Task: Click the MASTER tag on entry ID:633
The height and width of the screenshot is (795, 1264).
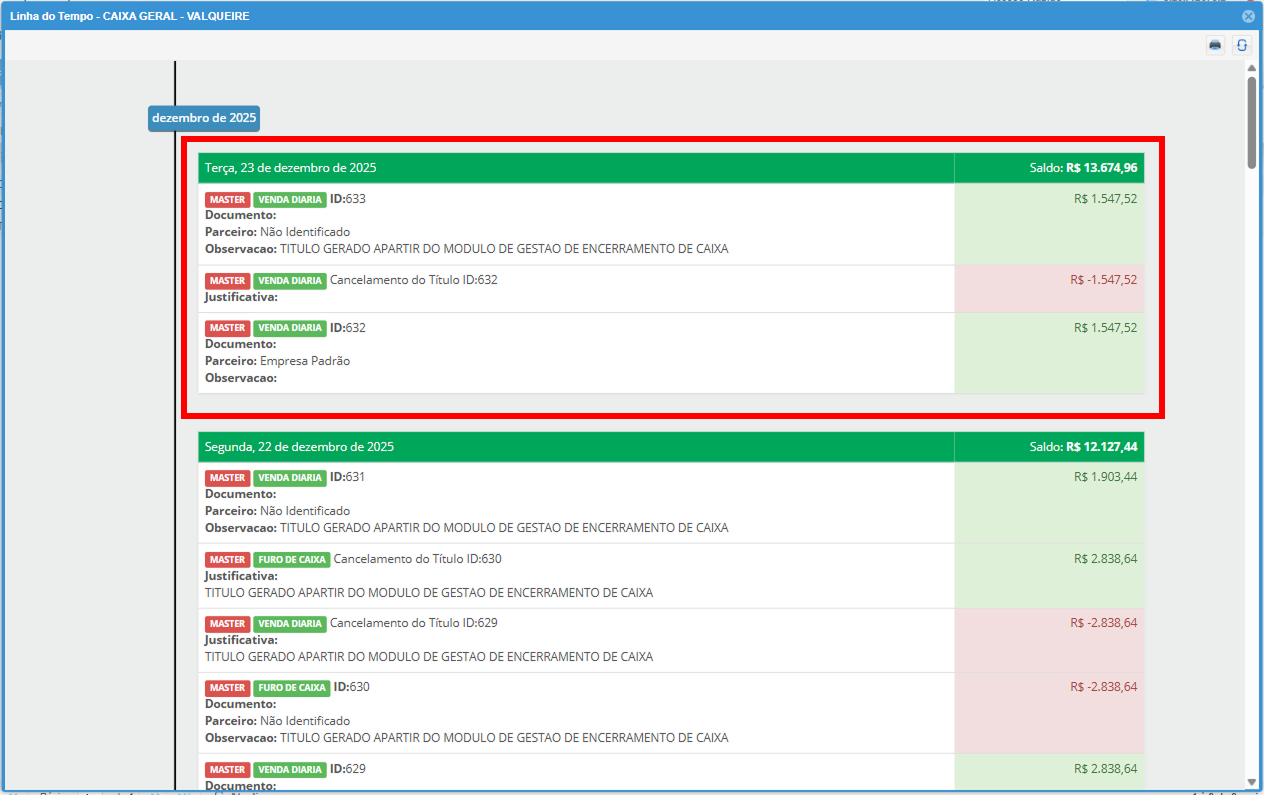Action: pos(228,200)
